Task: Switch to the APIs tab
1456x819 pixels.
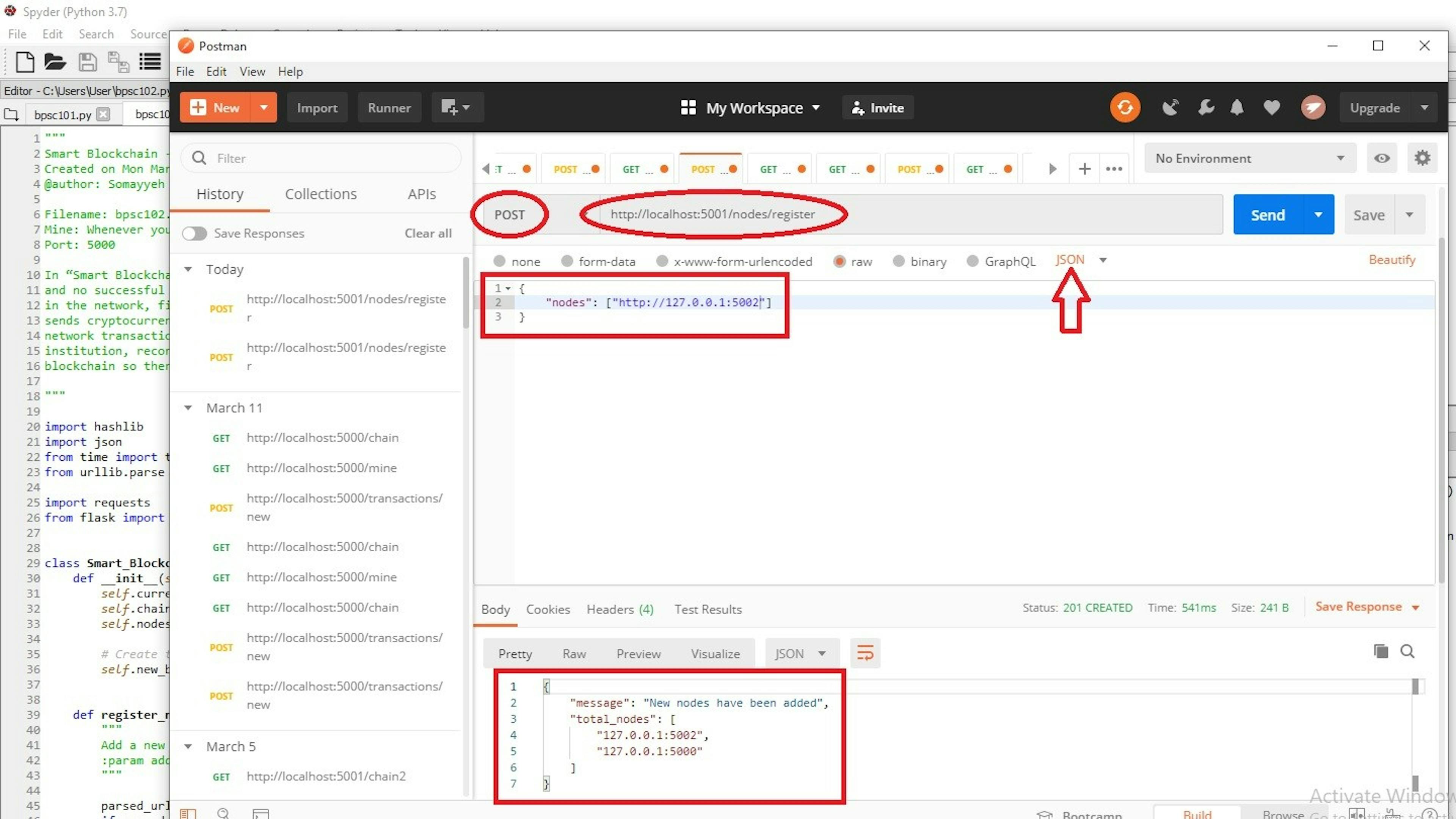Action: pos(422,194)
